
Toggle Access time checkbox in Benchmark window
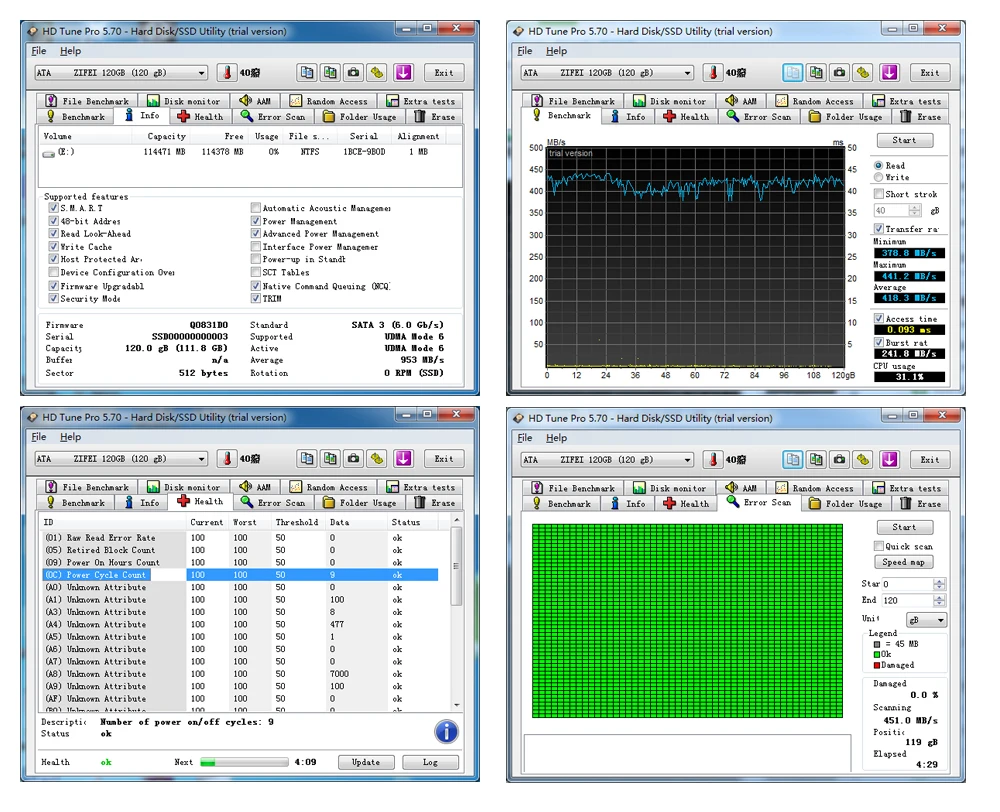879,318
